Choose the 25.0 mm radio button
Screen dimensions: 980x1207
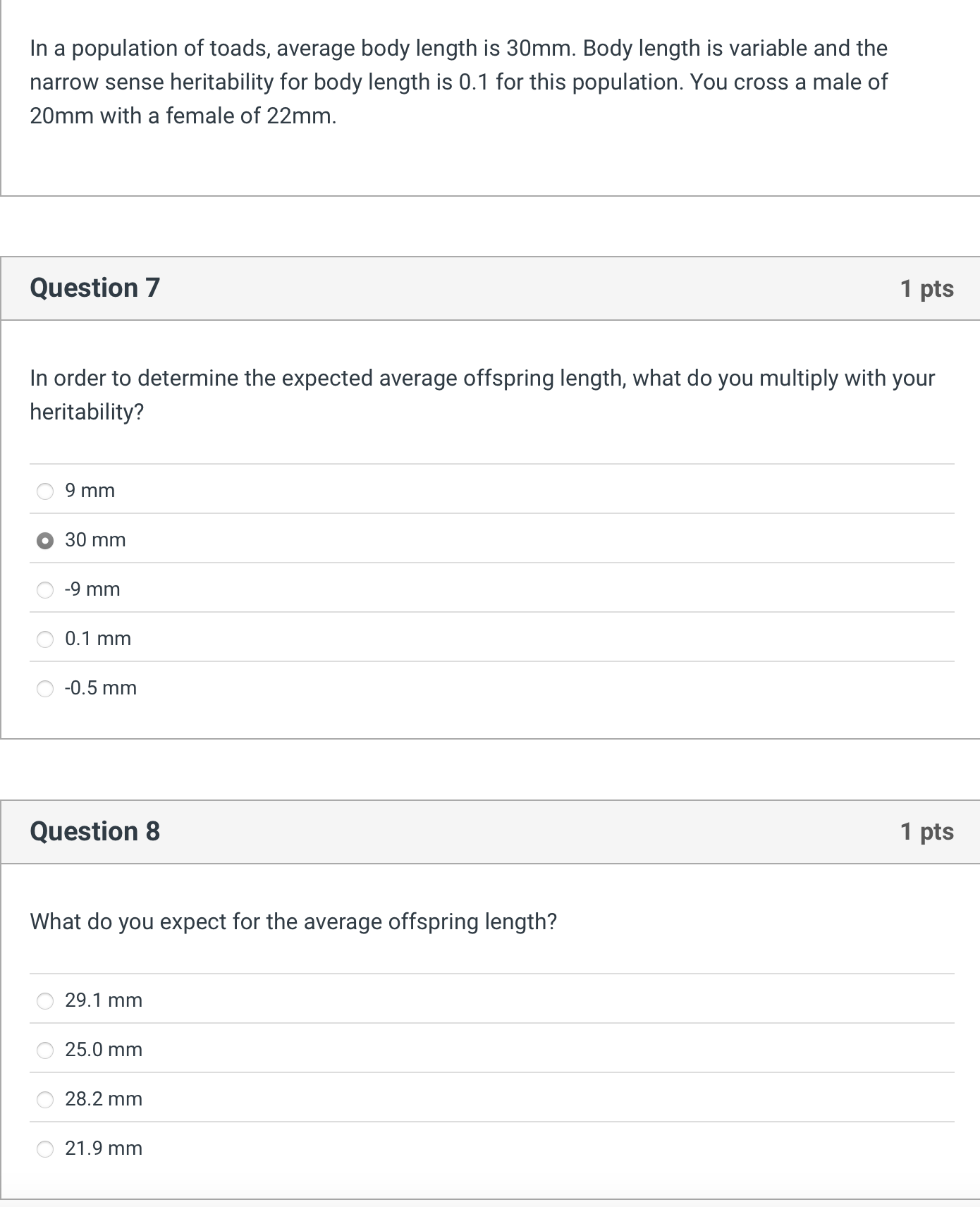coord(45,1050)
